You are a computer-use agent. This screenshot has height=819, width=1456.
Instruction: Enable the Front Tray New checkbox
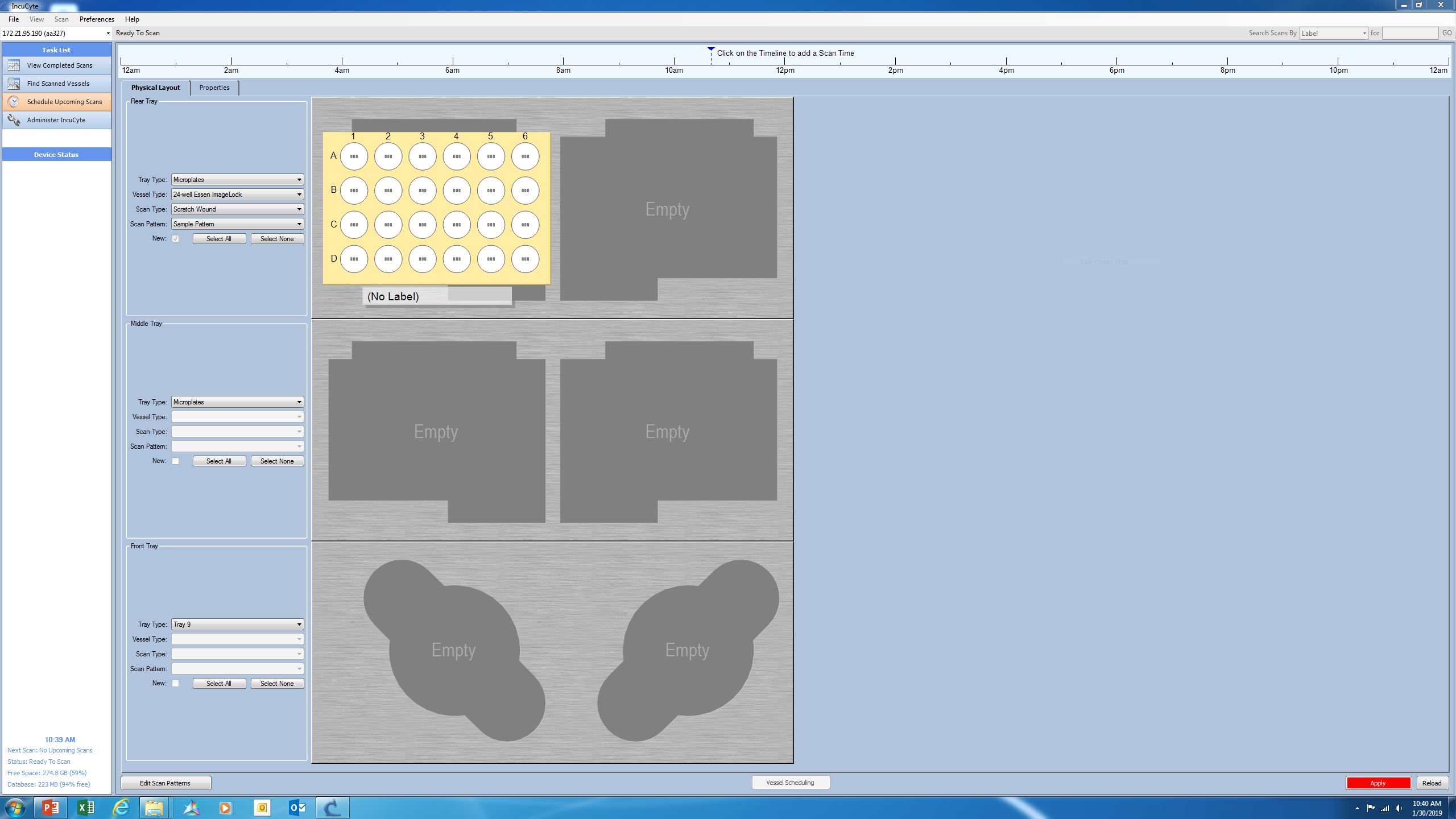click(x=176, y=684)
